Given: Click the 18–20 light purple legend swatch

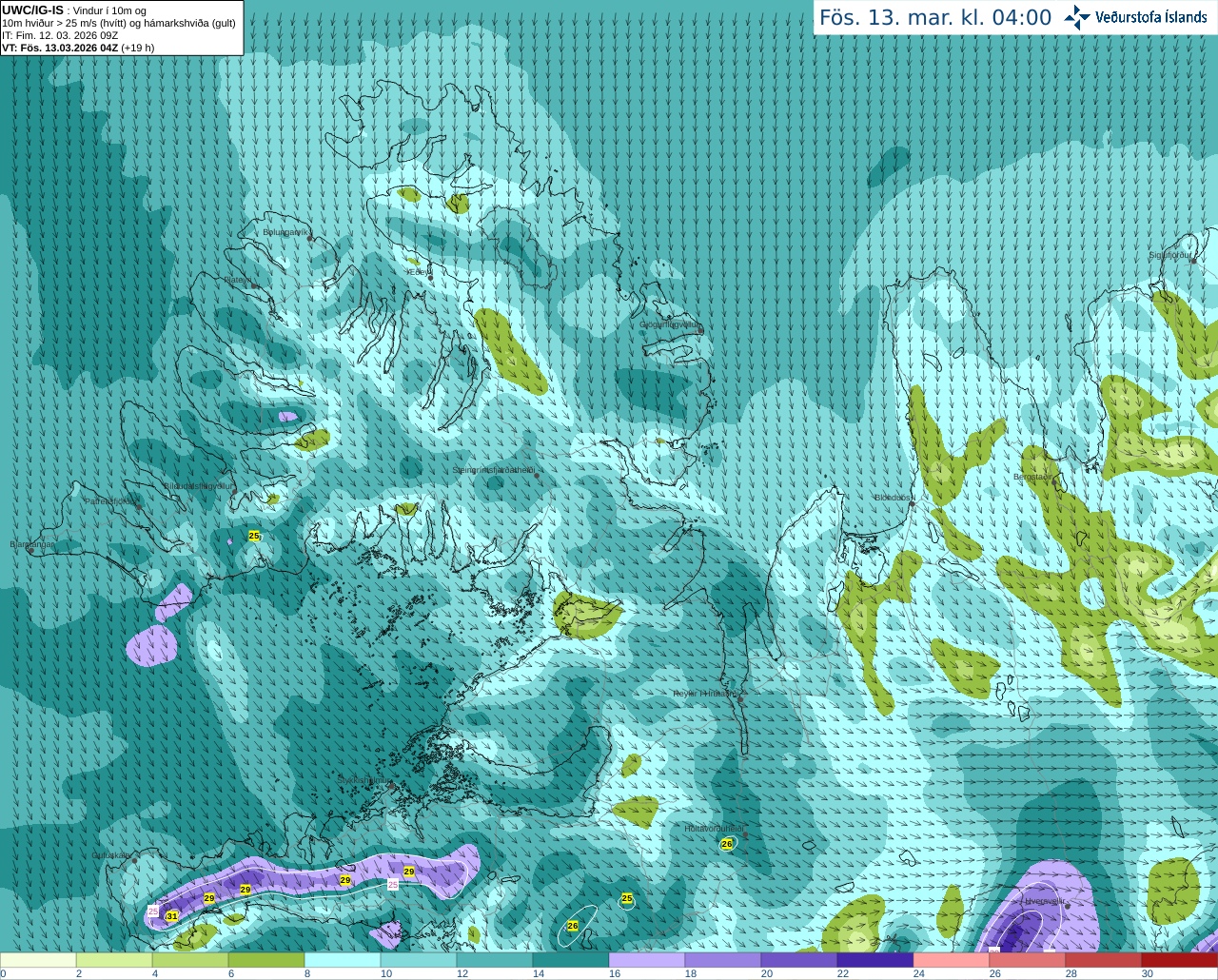Looking at the screenshot, I should pos(723,960).
